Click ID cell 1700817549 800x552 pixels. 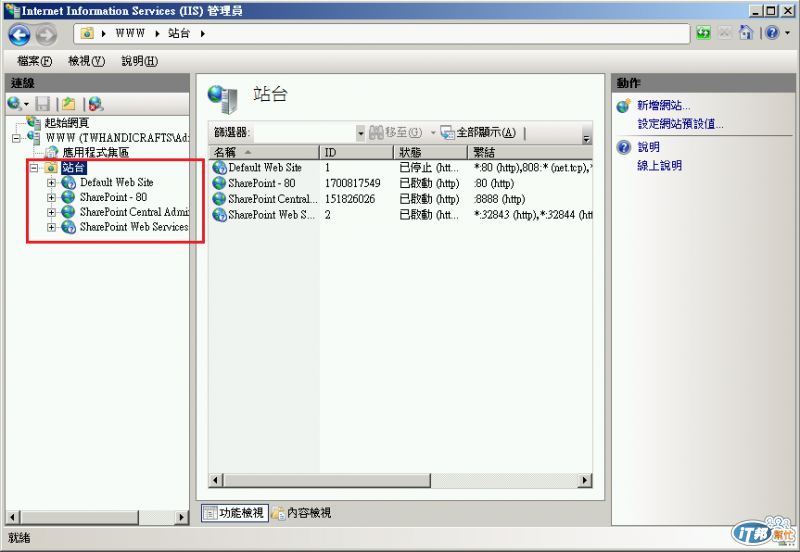point(353,183)
